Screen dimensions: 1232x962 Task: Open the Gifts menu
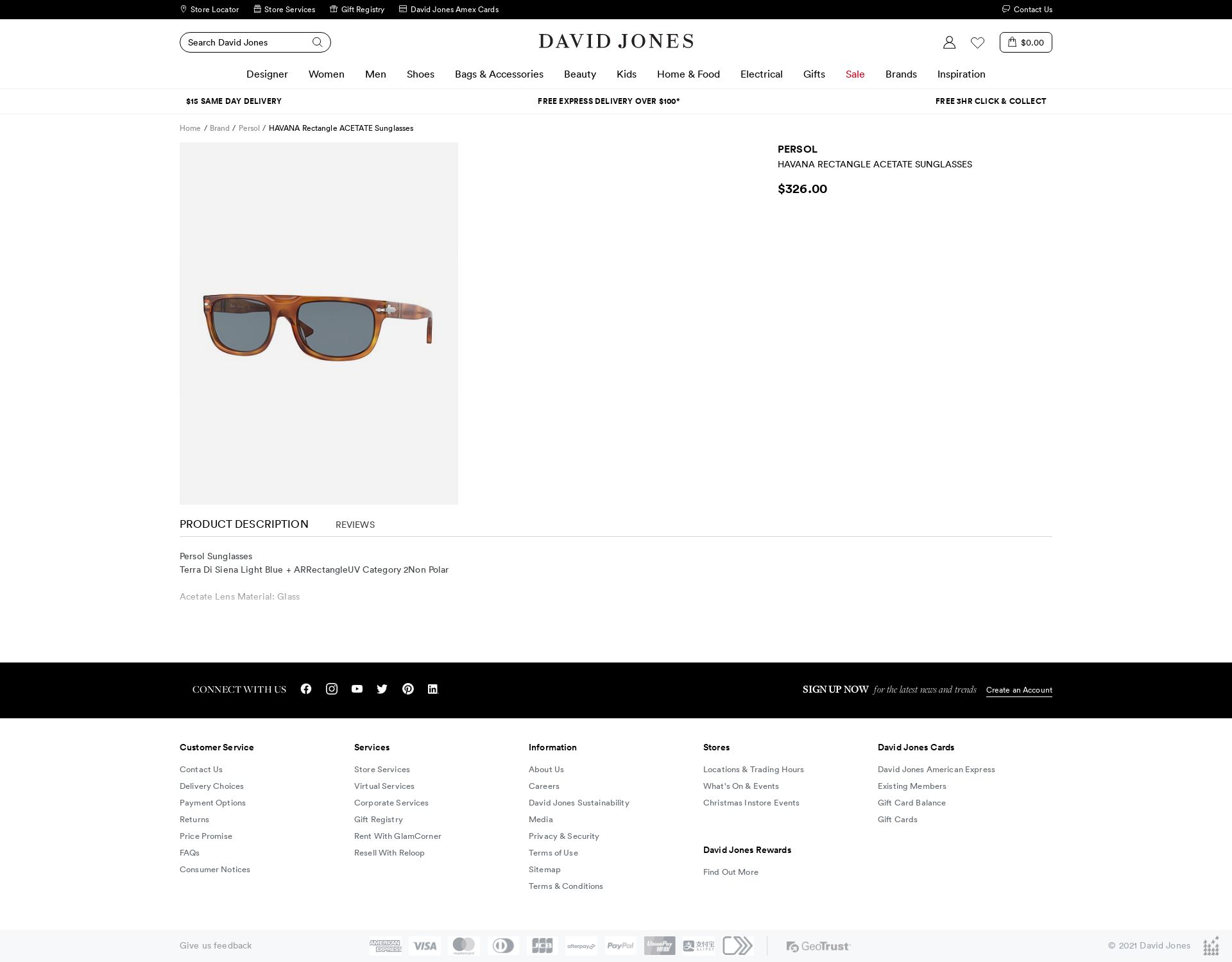(x=814, y=74)
